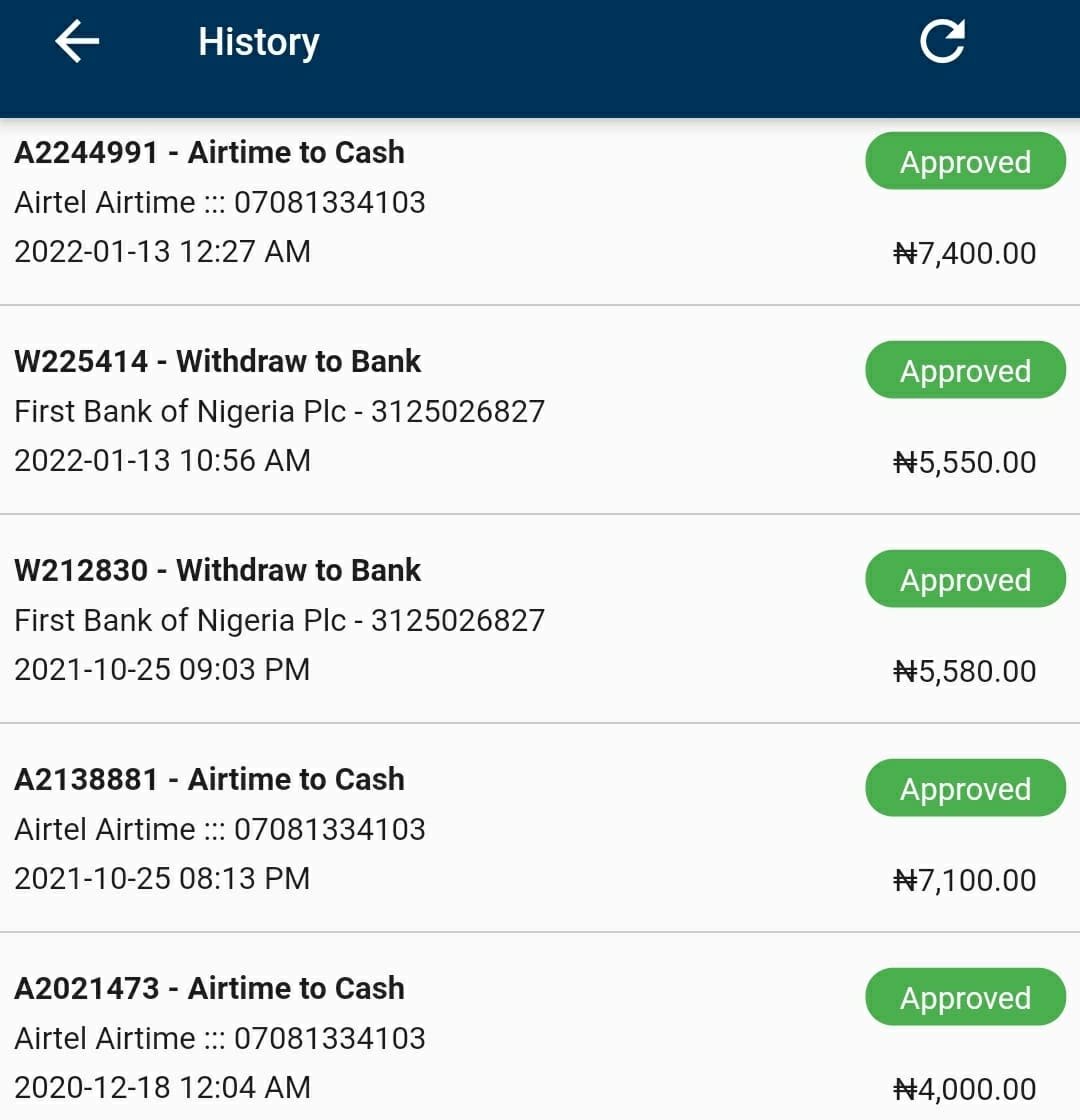This screenshot has height=1120, width=1080.
Task: Click the History header title
Action: (x=259, y=42)
